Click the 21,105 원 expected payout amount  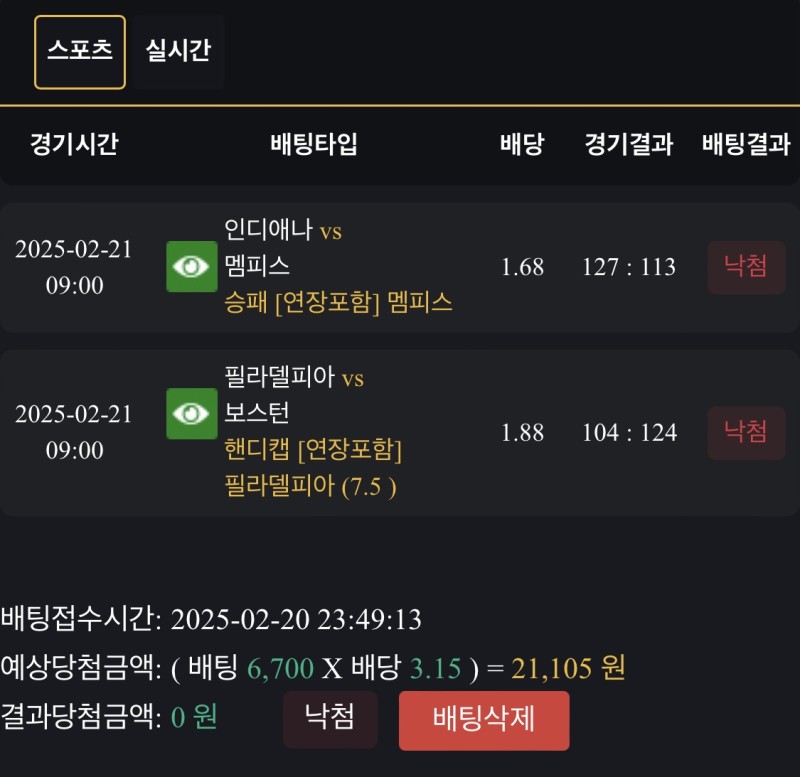coord(568,668)
